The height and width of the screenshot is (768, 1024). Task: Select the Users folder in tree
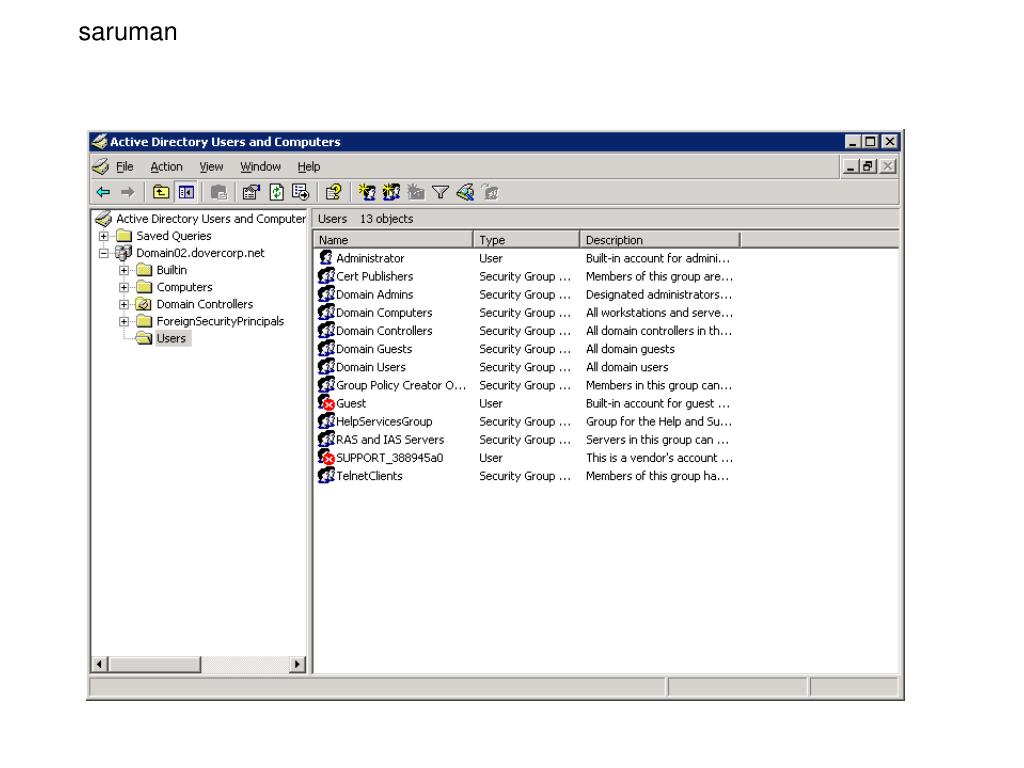(171, 338)
